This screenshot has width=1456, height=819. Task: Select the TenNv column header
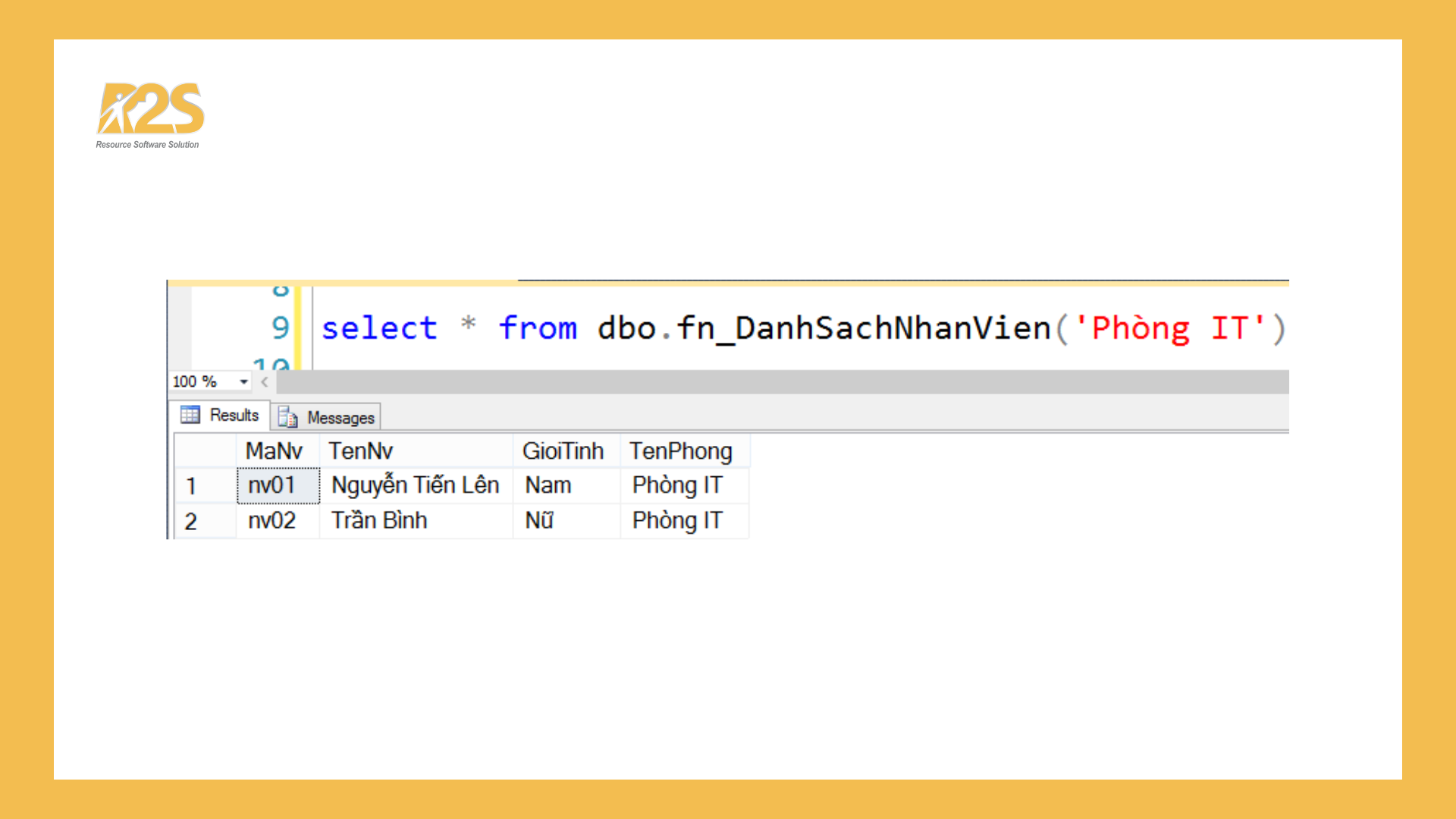tap(360, 450)
